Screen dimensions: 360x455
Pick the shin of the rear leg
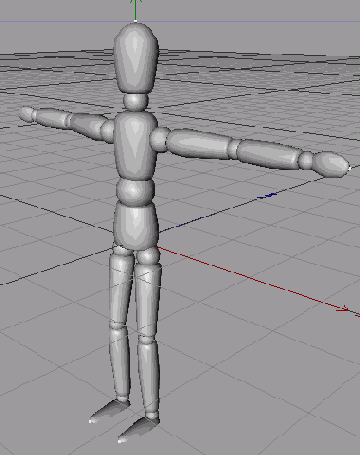[120, 362]
